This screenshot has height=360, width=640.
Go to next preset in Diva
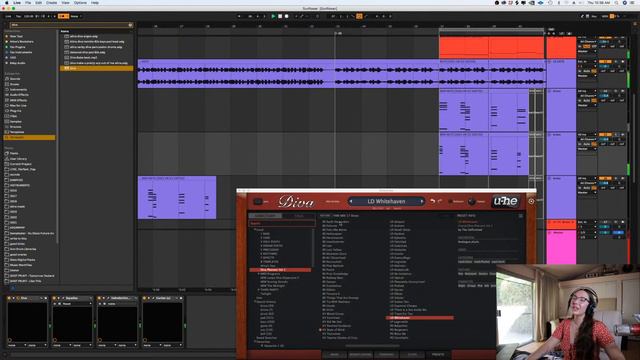click(422, 201)
